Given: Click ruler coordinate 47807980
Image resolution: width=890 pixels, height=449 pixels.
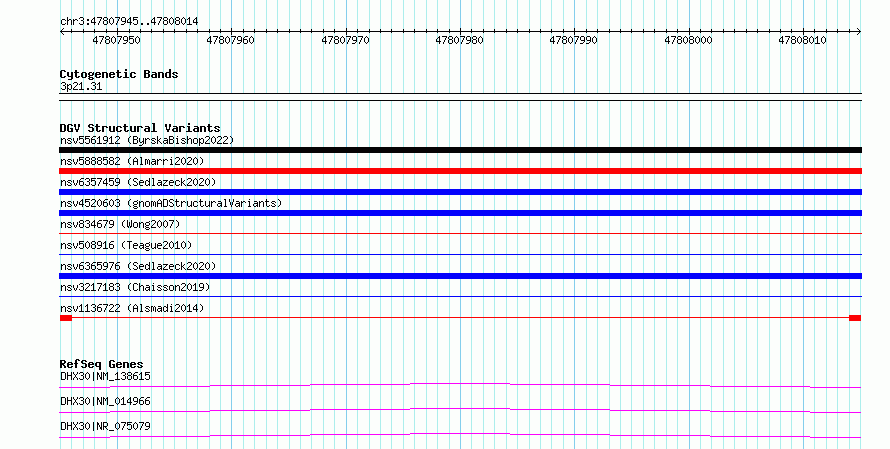Looking at the screenshot, I should pyautogui.click(x=459, y=40).
